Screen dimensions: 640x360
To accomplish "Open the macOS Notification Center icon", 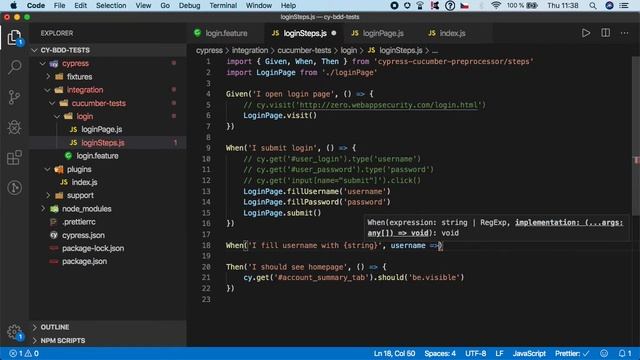I will pyautogui.click(x=624, y=5).
